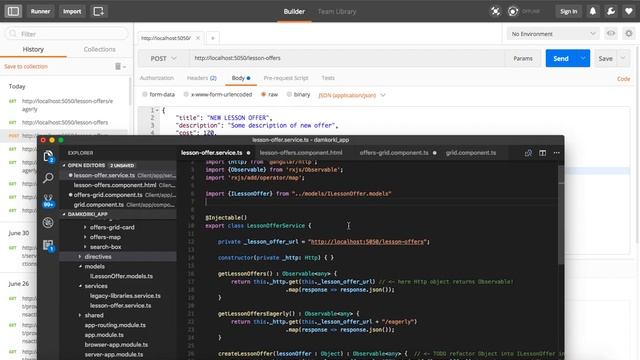
Task: Click the Runner button
Action: point(40,11)
